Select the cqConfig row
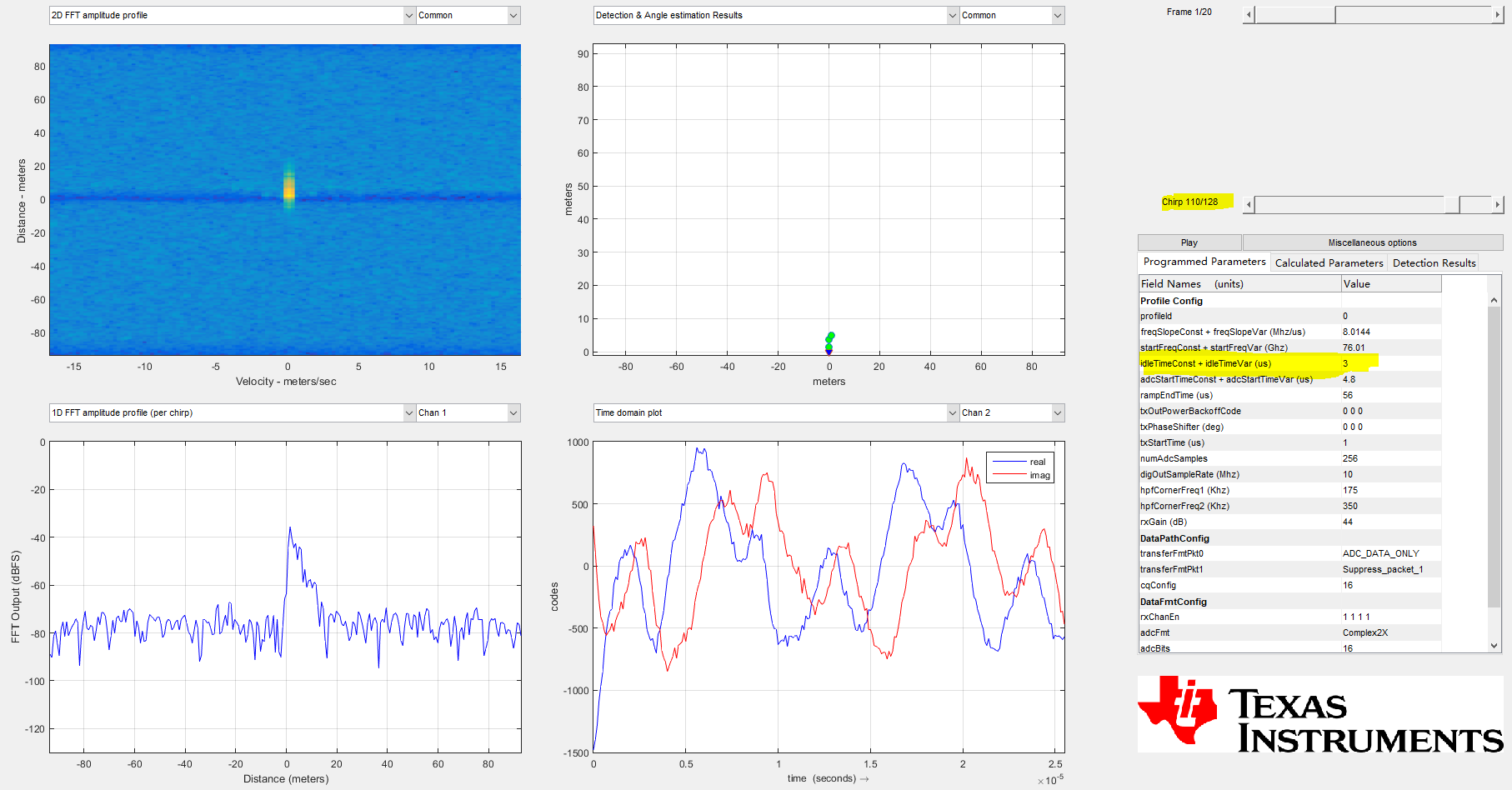 (x=1289, y=585)
